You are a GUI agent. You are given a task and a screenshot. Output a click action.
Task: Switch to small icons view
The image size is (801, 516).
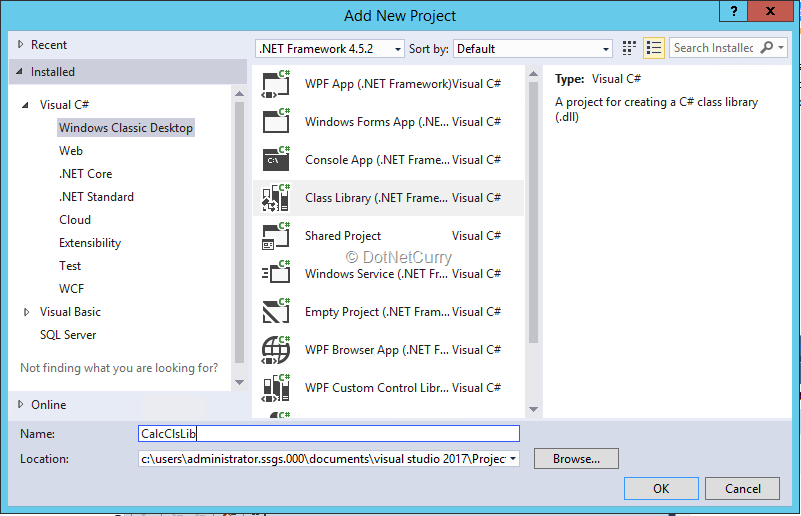629,48
